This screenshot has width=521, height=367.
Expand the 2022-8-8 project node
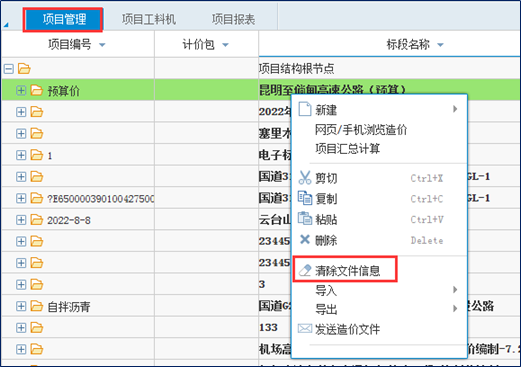click(21, 220)
